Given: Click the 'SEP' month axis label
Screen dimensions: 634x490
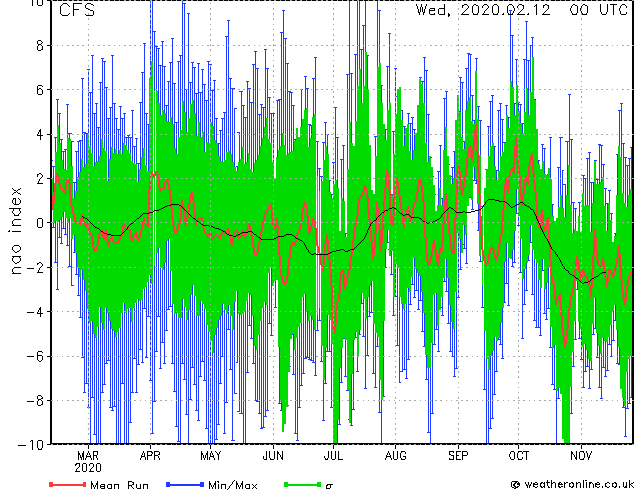Looking at the screenshot, I should 458,456.
